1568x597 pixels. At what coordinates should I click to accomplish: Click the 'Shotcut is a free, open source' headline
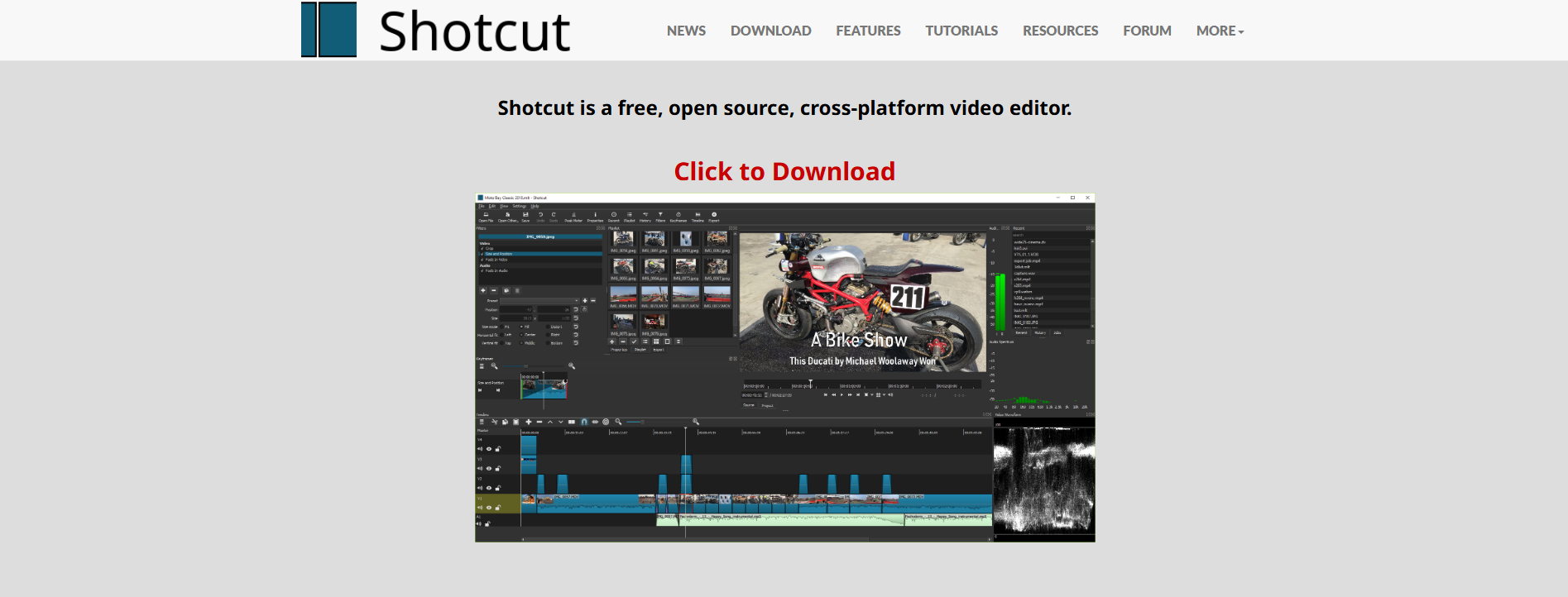[x=784, y=108]
